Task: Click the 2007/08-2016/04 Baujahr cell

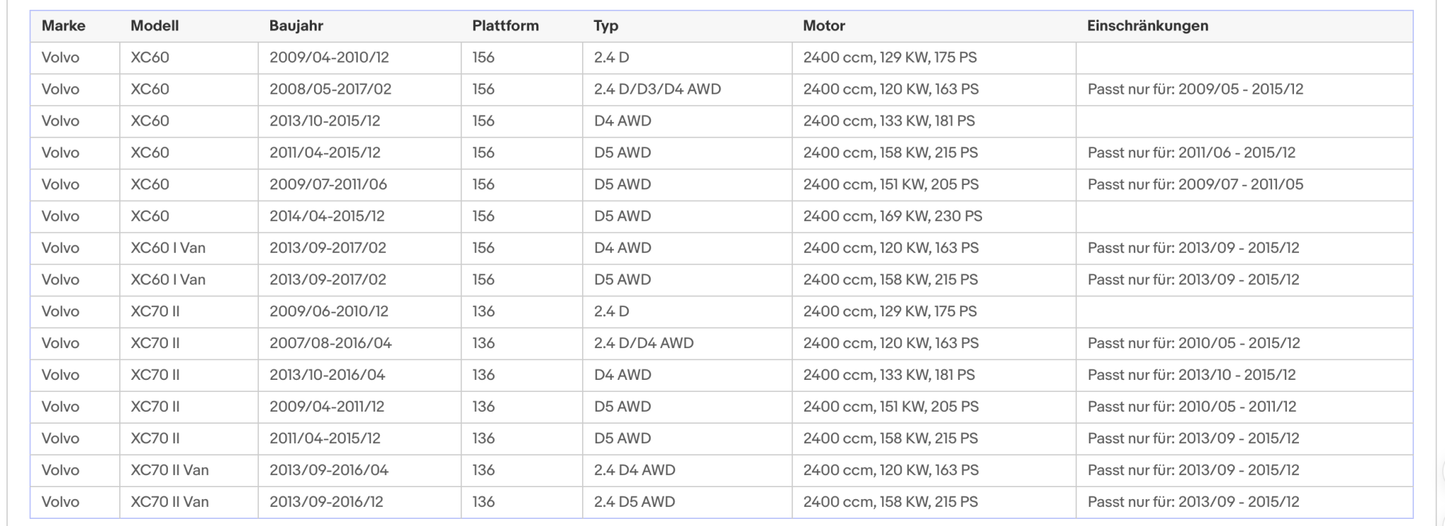Action: [x=330, y=343]
